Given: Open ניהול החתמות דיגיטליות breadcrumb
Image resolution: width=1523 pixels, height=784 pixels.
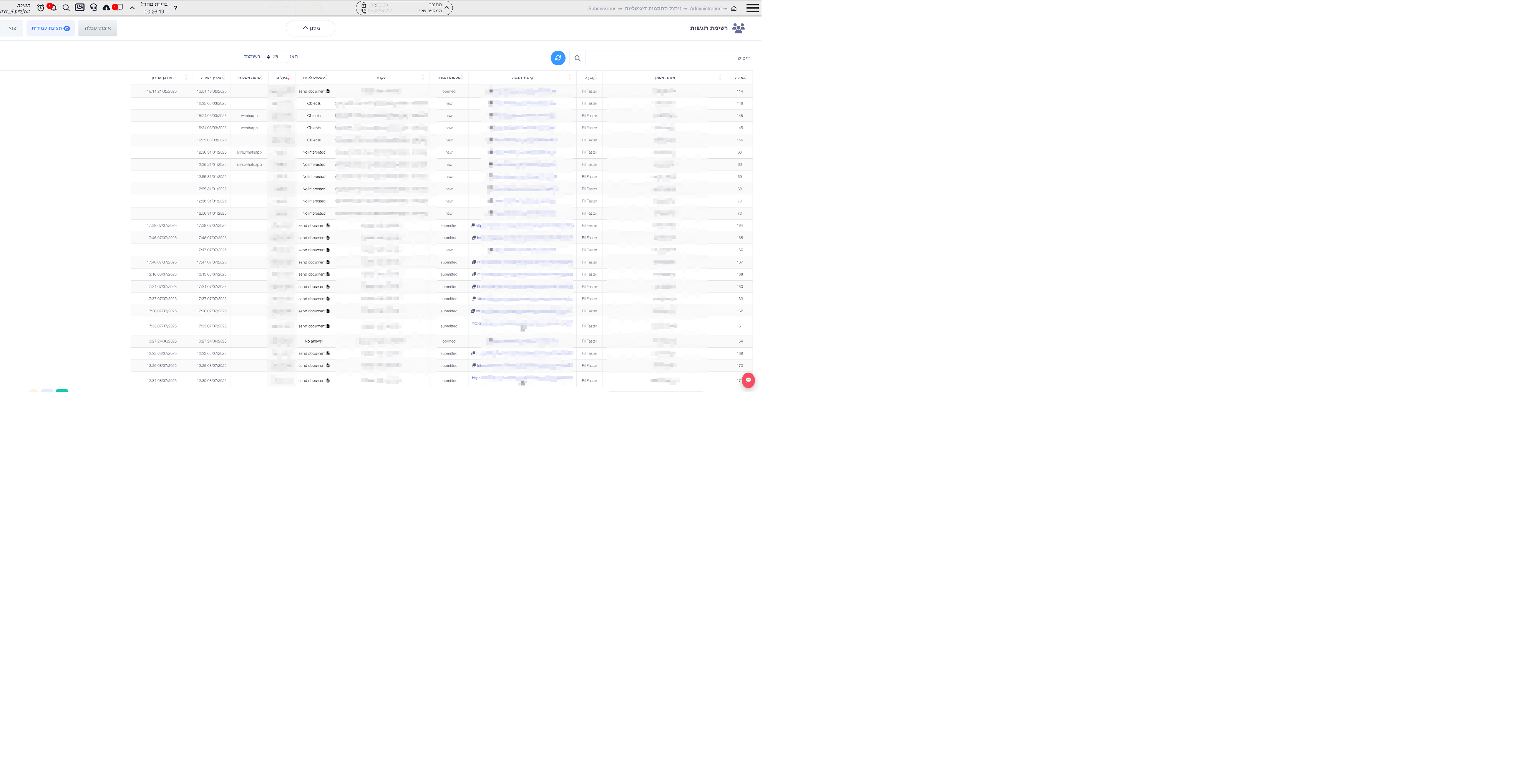Looking at the screenshot, I should pyautogui.click(x=653, y=9).
